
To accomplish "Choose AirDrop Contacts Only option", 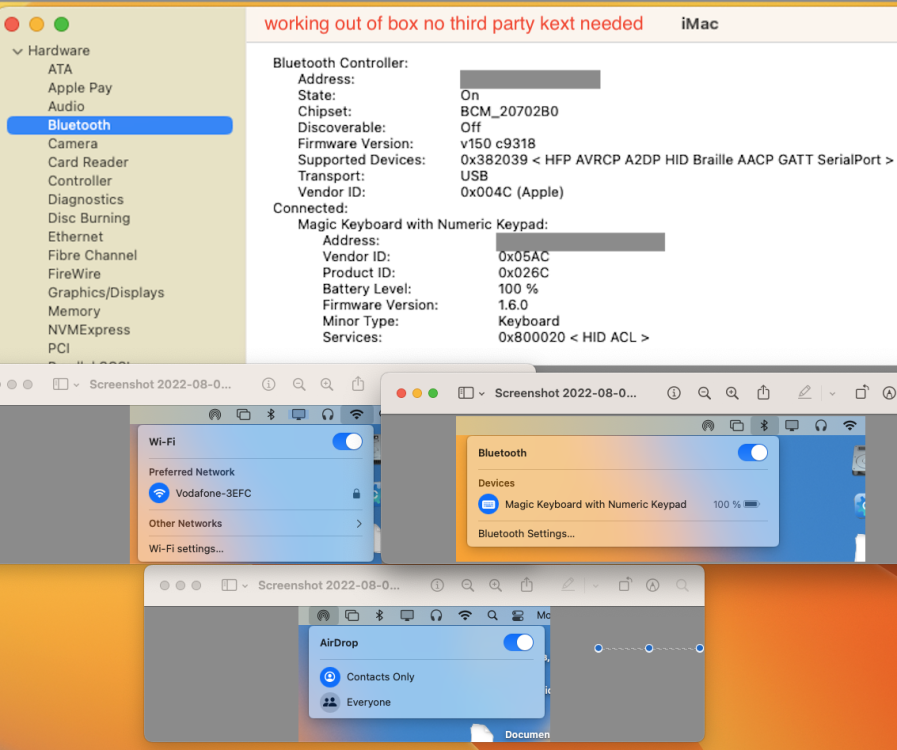I will tap(368, 677).
